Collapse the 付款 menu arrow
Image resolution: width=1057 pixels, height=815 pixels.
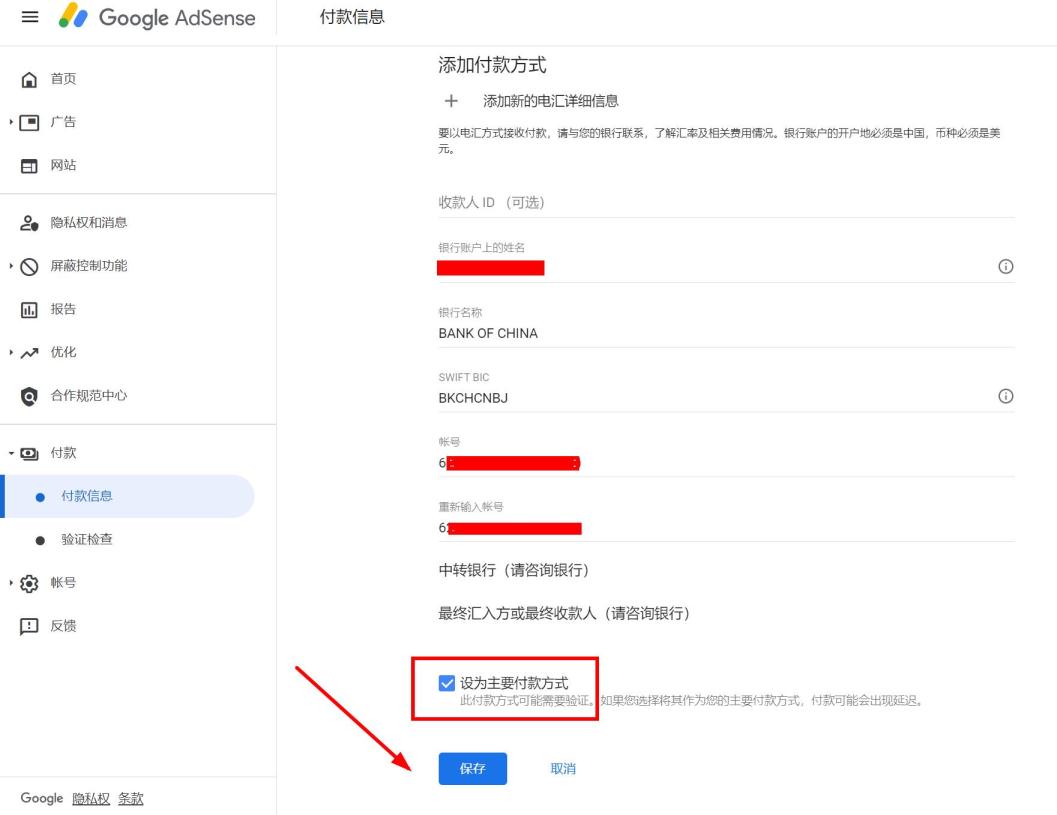point(11,453)
